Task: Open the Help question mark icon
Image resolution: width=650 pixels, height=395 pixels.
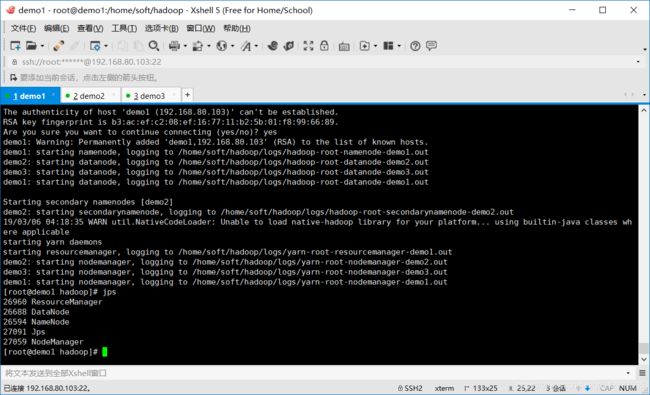Action: point(415,46)
